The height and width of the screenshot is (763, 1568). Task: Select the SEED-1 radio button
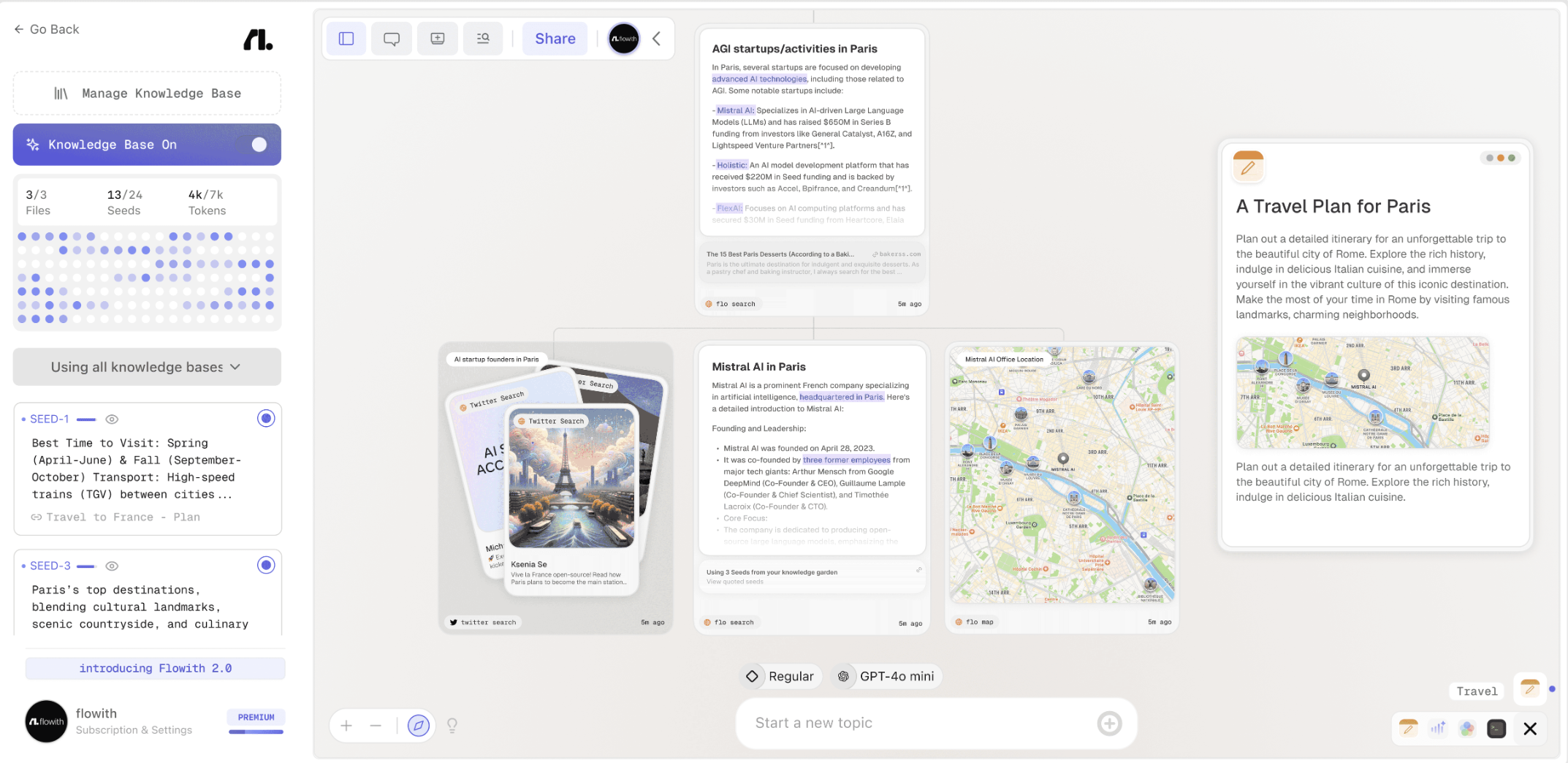266,419
